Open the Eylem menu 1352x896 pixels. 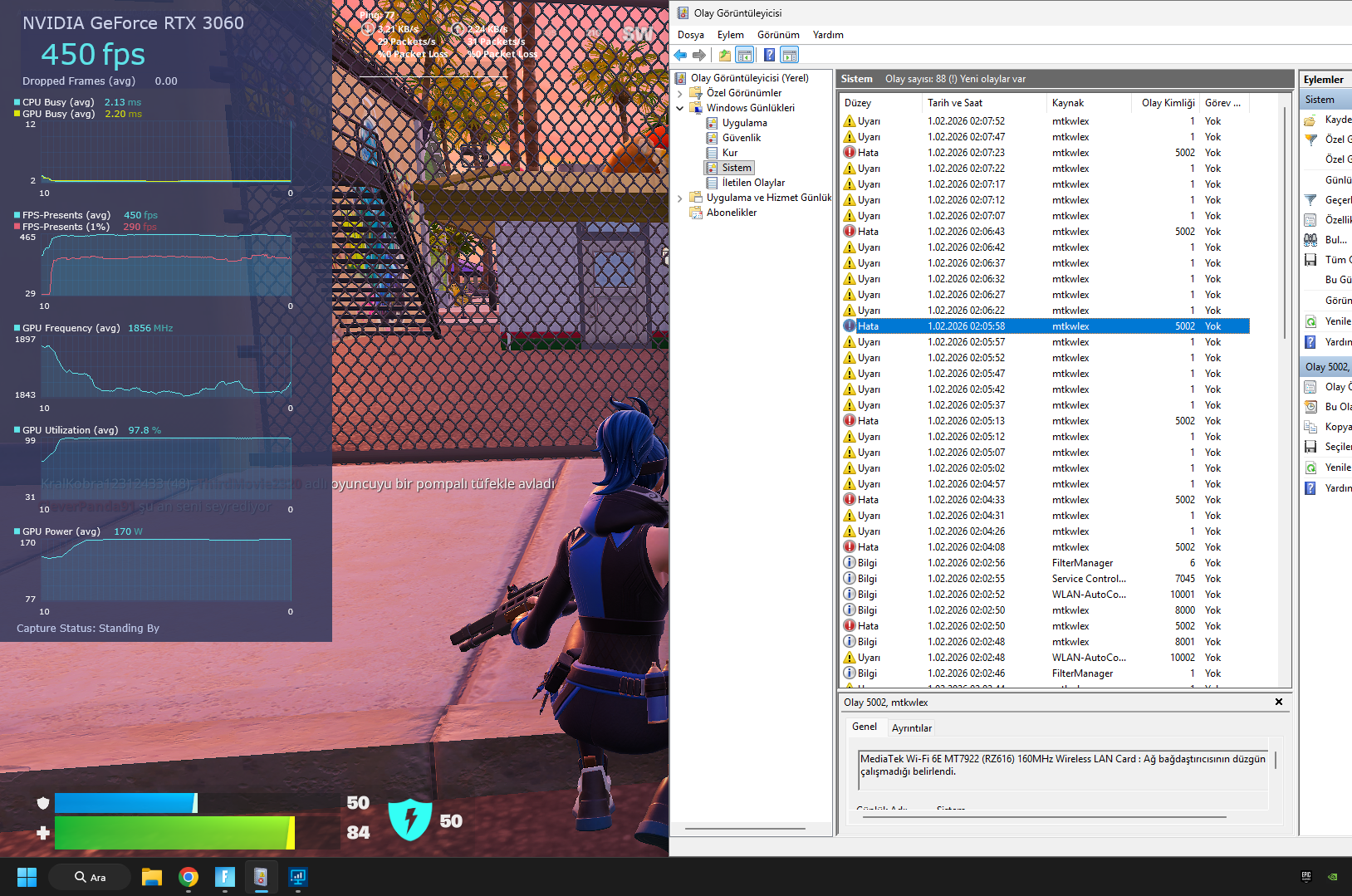pyautogui.click(x=731, y=35)
